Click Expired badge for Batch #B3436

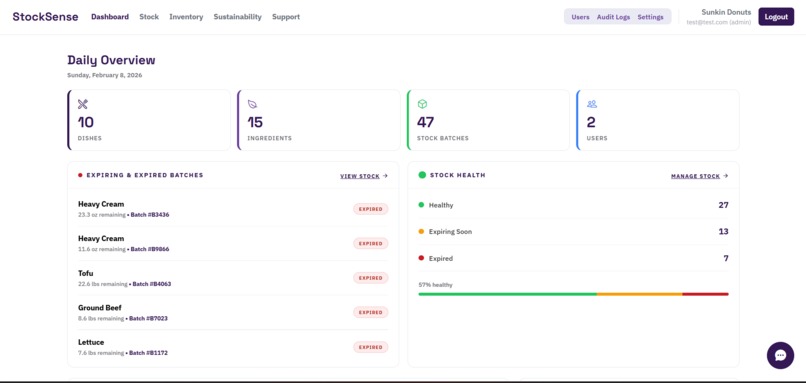(x=371, y=209)
